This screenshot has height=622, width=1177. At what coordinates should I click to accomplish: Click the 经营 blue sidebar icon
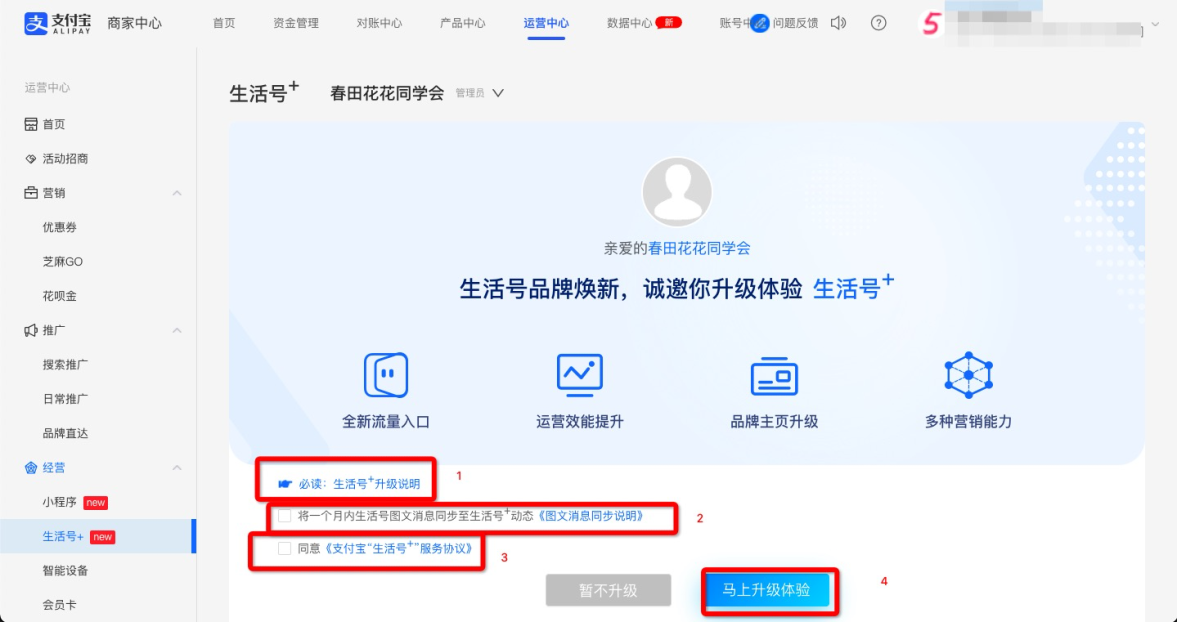tap(31, 468)
